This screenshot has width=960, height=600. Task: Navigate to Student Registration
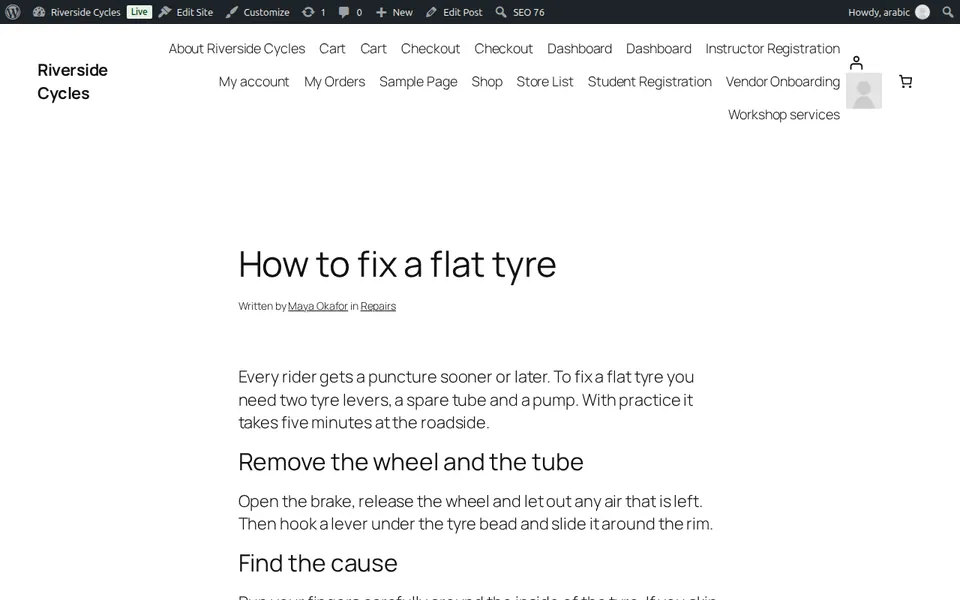click(650, 81)
